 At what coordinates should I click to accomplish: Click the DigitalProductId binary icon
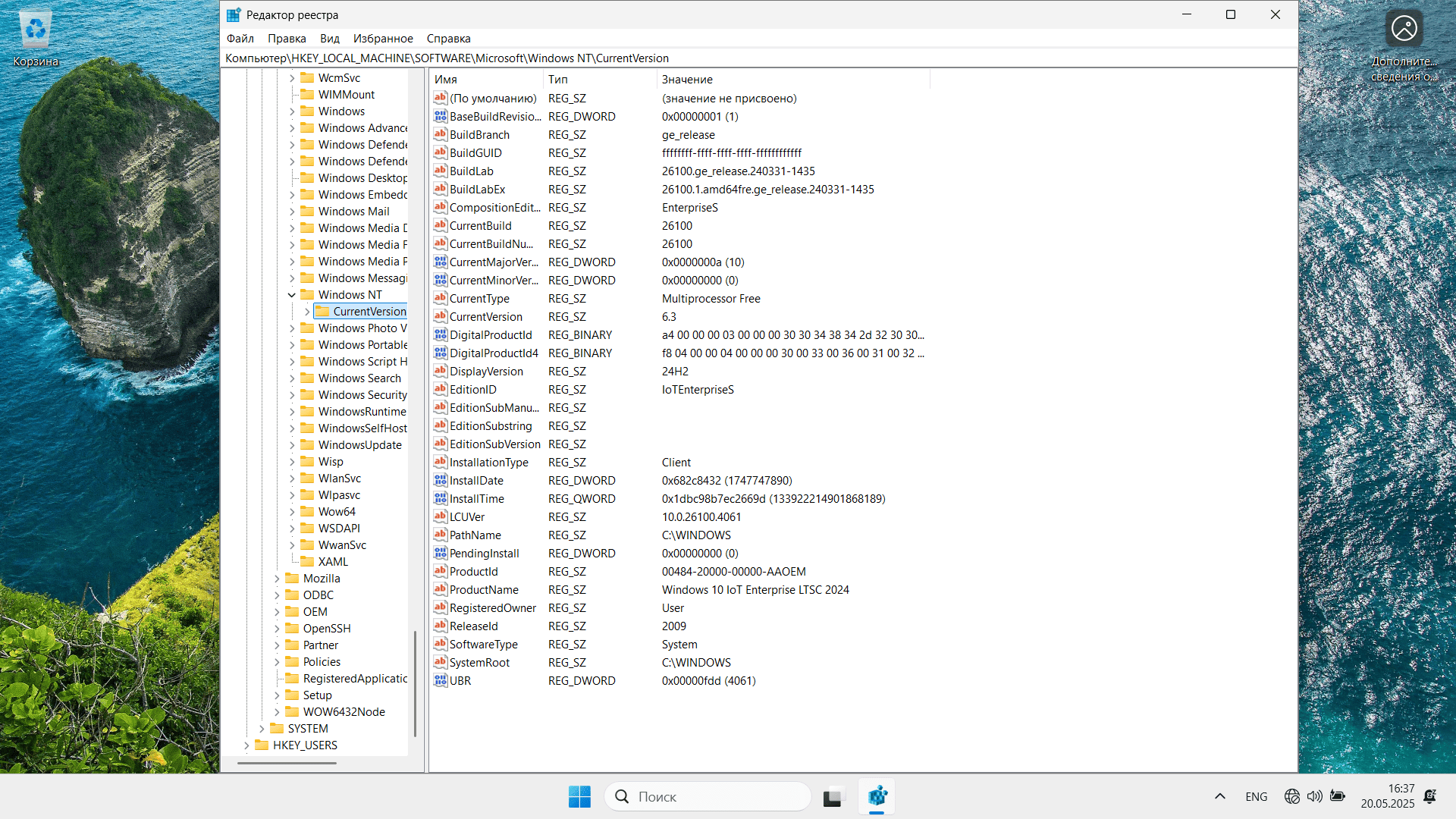441,334
